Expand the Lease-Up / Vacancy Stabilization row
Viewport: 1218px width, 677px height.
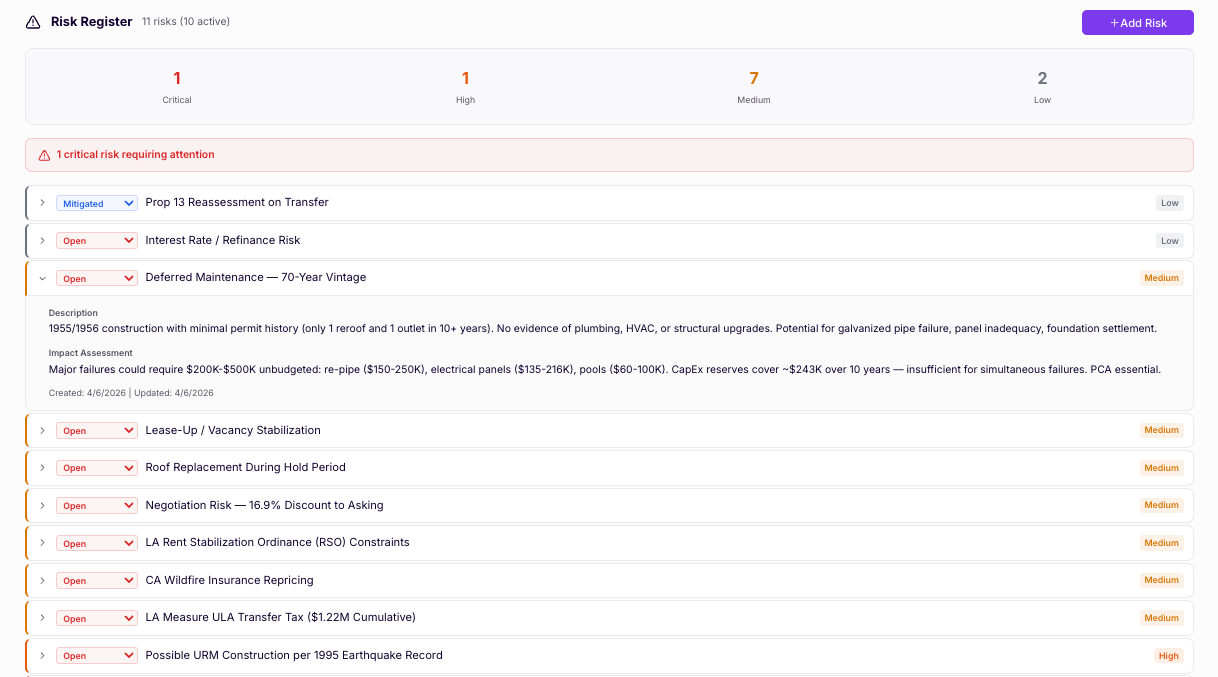(42, 430)
